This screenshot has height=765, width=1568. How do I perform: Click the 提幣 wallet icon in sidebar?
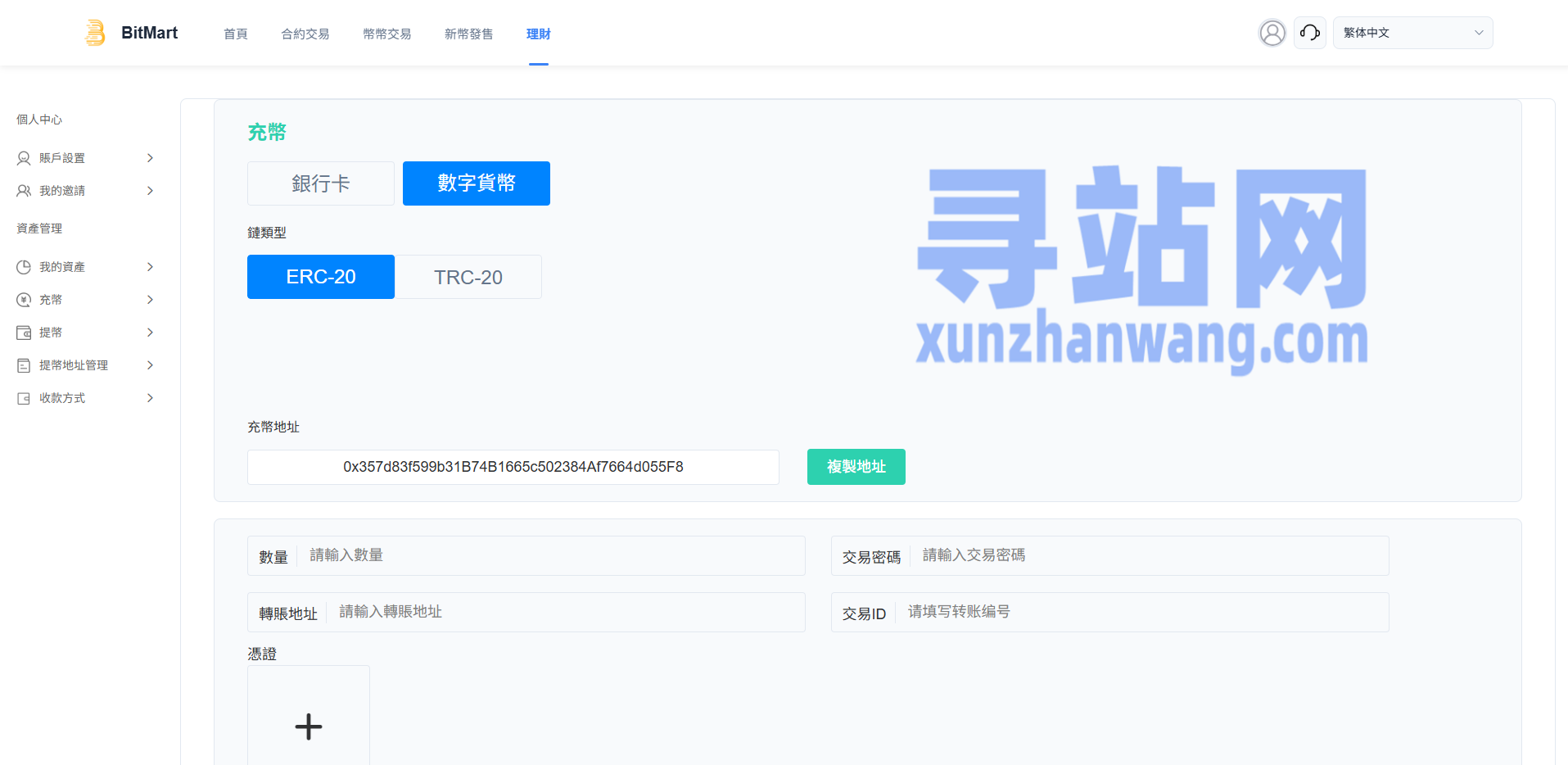click(24, 333)
